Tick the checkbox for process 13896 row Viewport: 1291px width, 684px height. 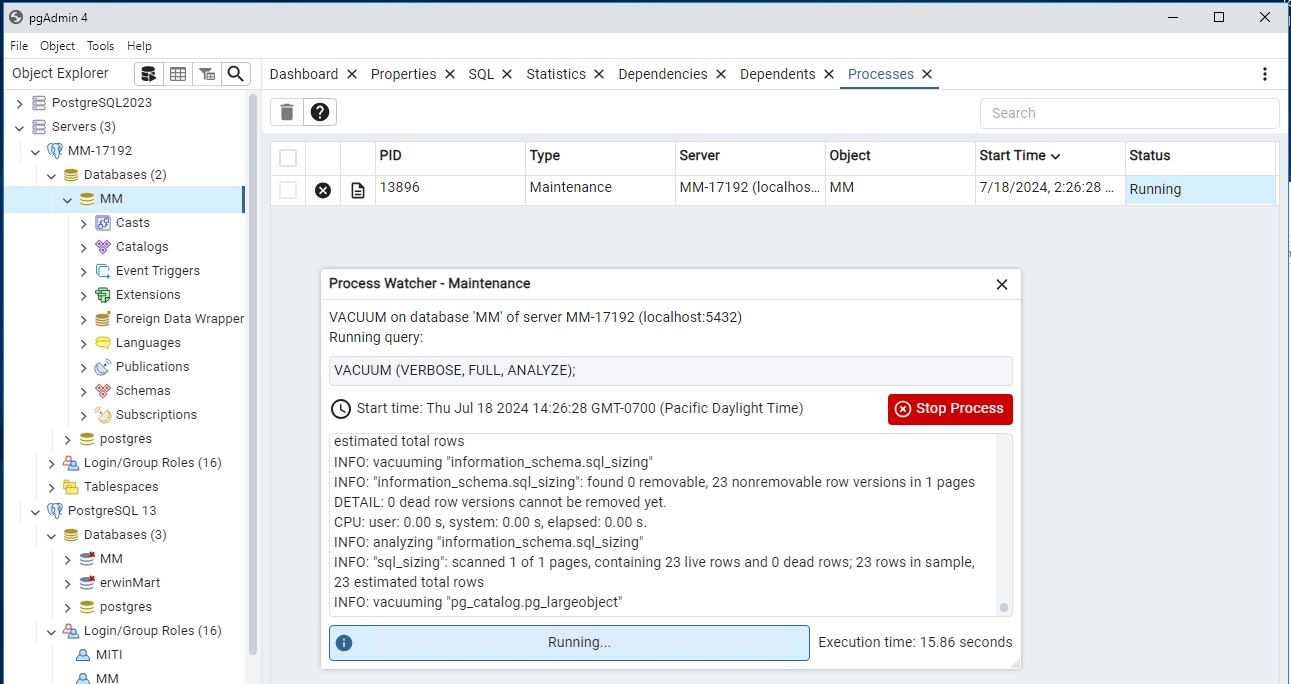(288, 190)
